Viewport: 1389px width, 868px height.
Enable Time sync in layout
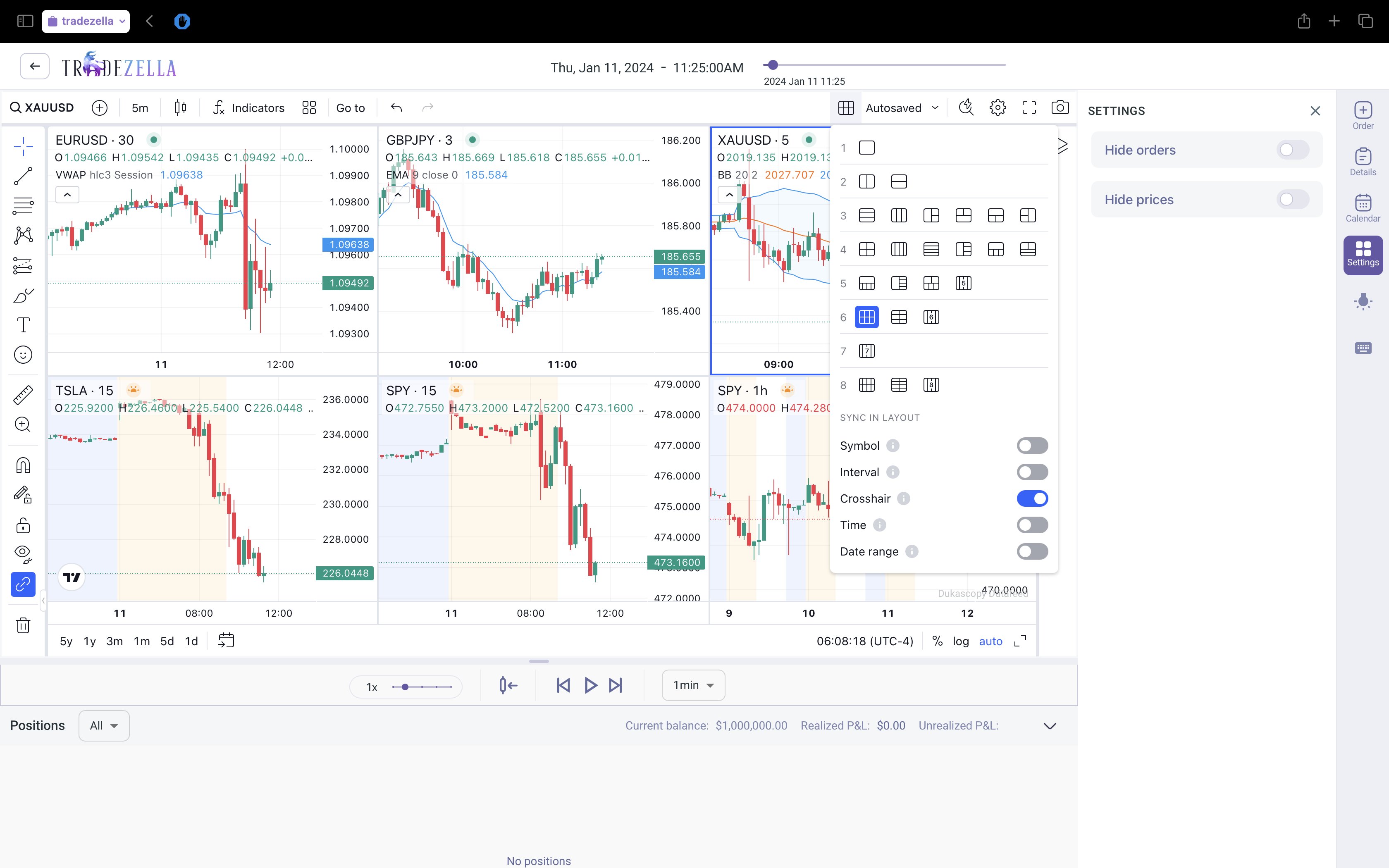1032,525
